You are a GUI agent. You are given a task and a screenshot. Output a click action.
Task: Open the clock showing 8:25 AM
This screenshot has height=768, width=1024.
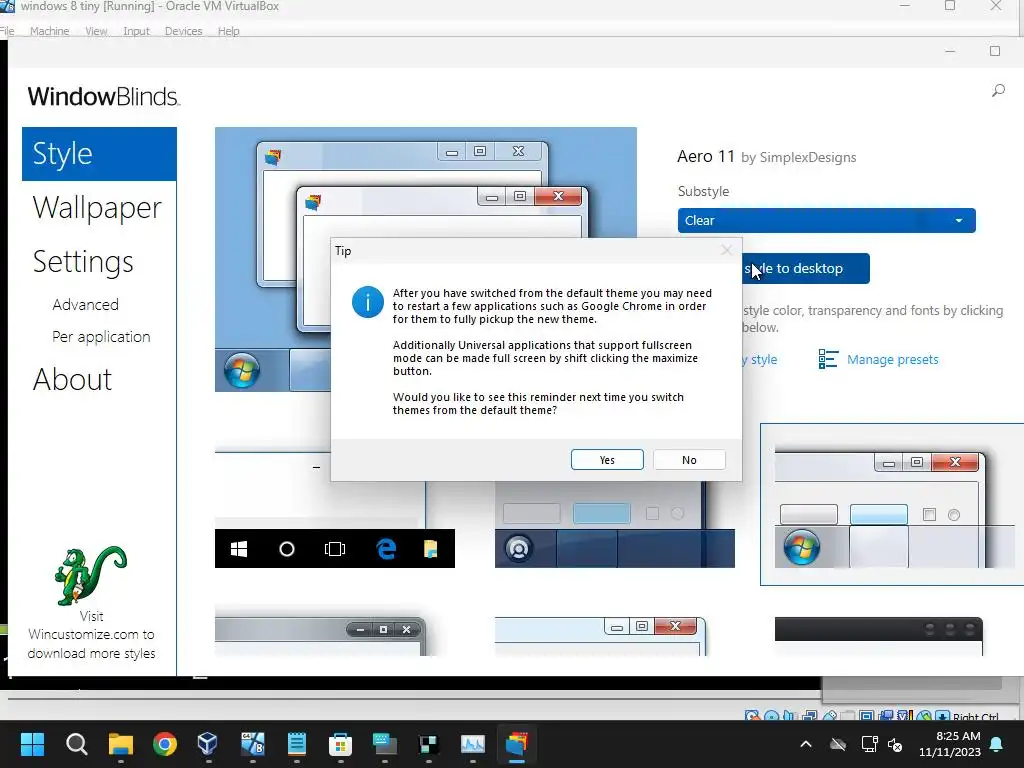[x=950, y=744]
